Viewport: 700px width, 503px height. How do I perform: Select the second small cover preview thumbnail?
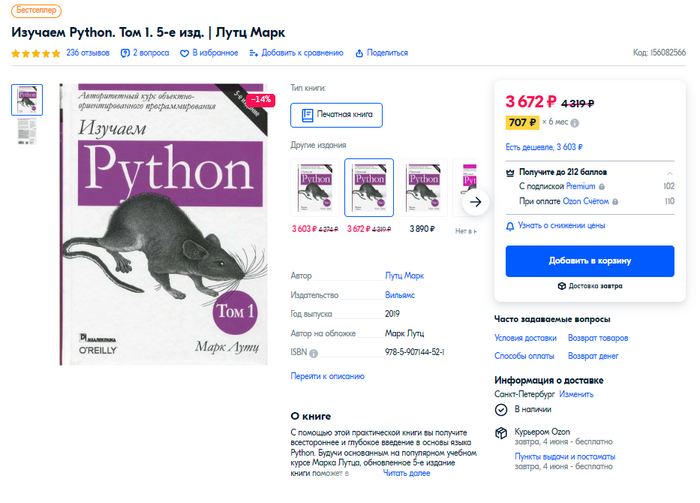click(x=27, y=132)
